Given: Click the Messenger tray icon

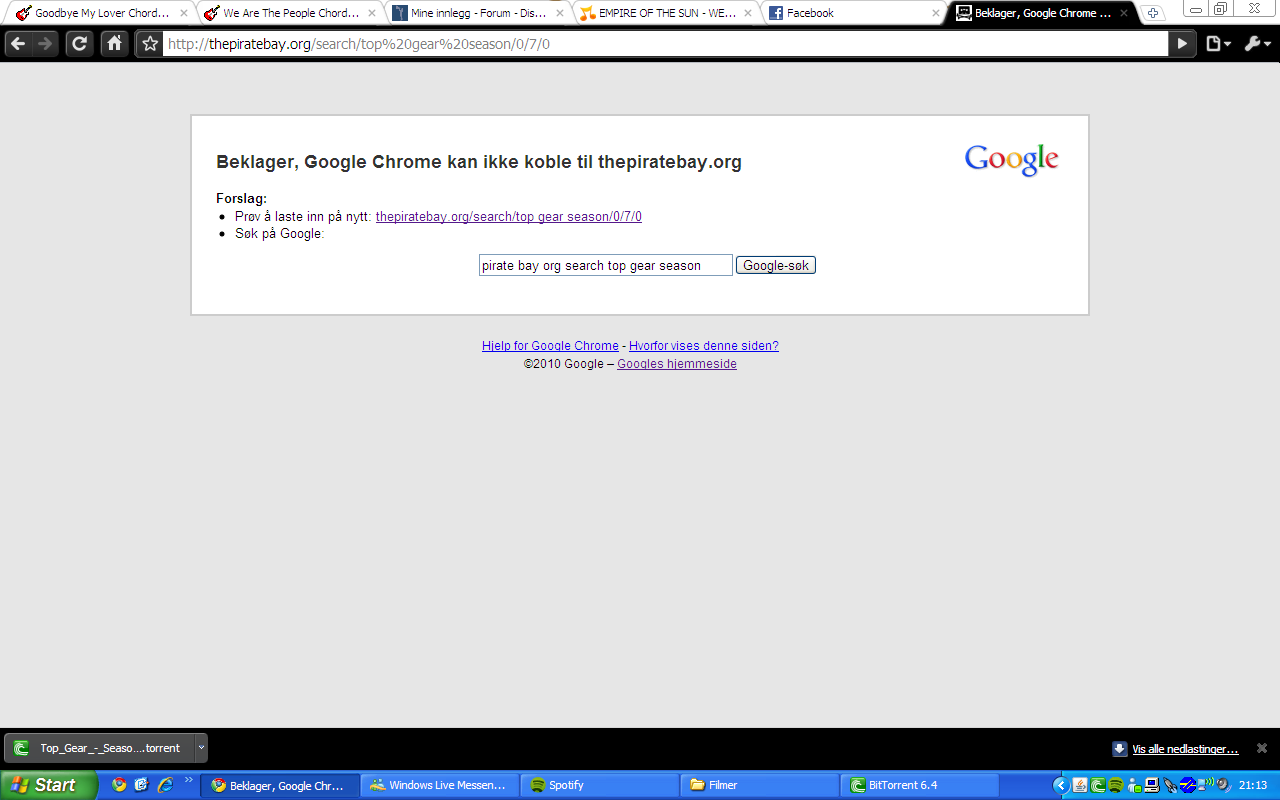Looking at the screenshot, I should (x=1133, y=785).
